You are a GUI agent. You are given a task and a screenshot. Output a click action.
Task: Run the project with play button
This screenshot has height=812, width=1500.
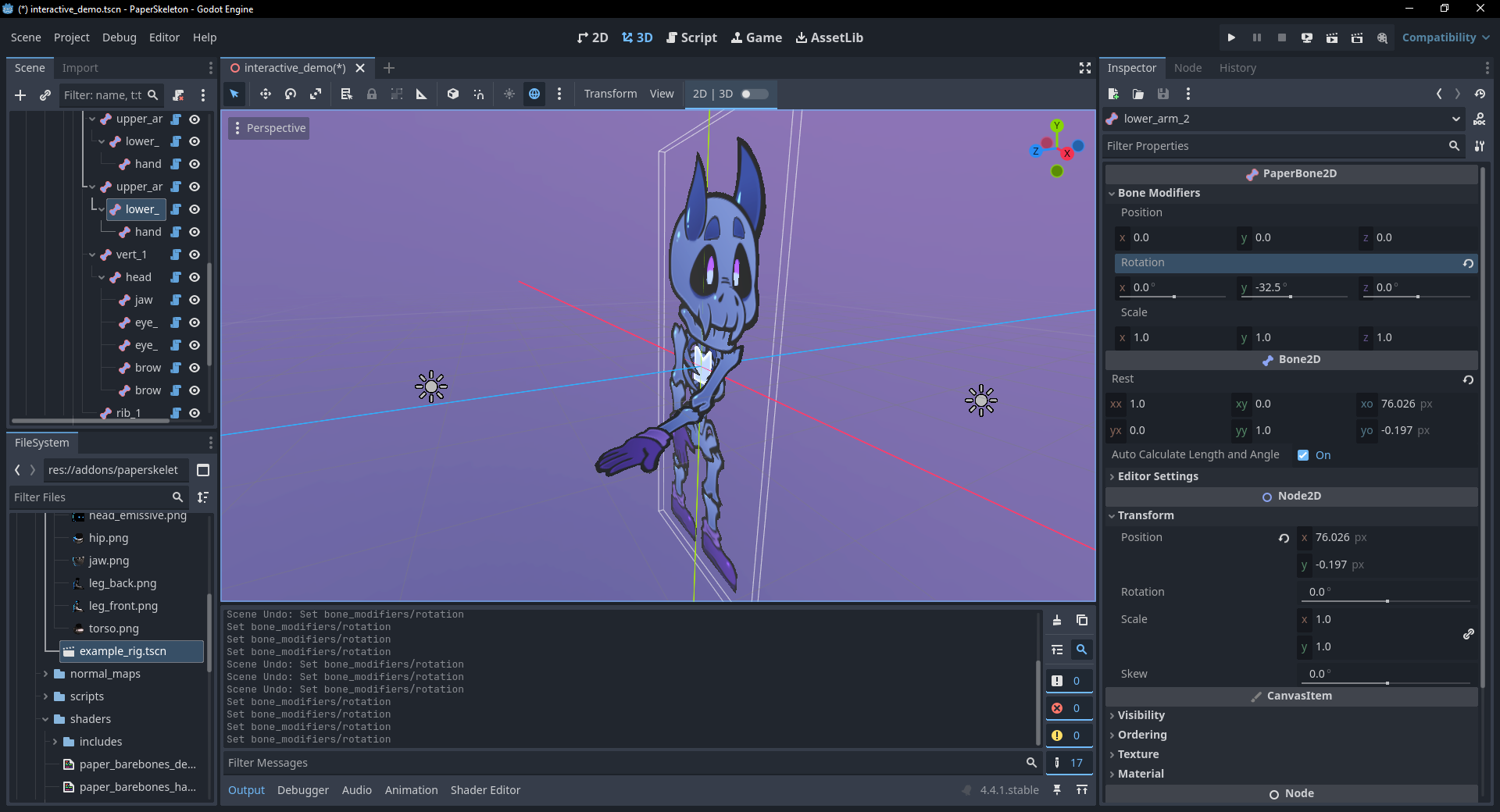tap(1231, 37)
